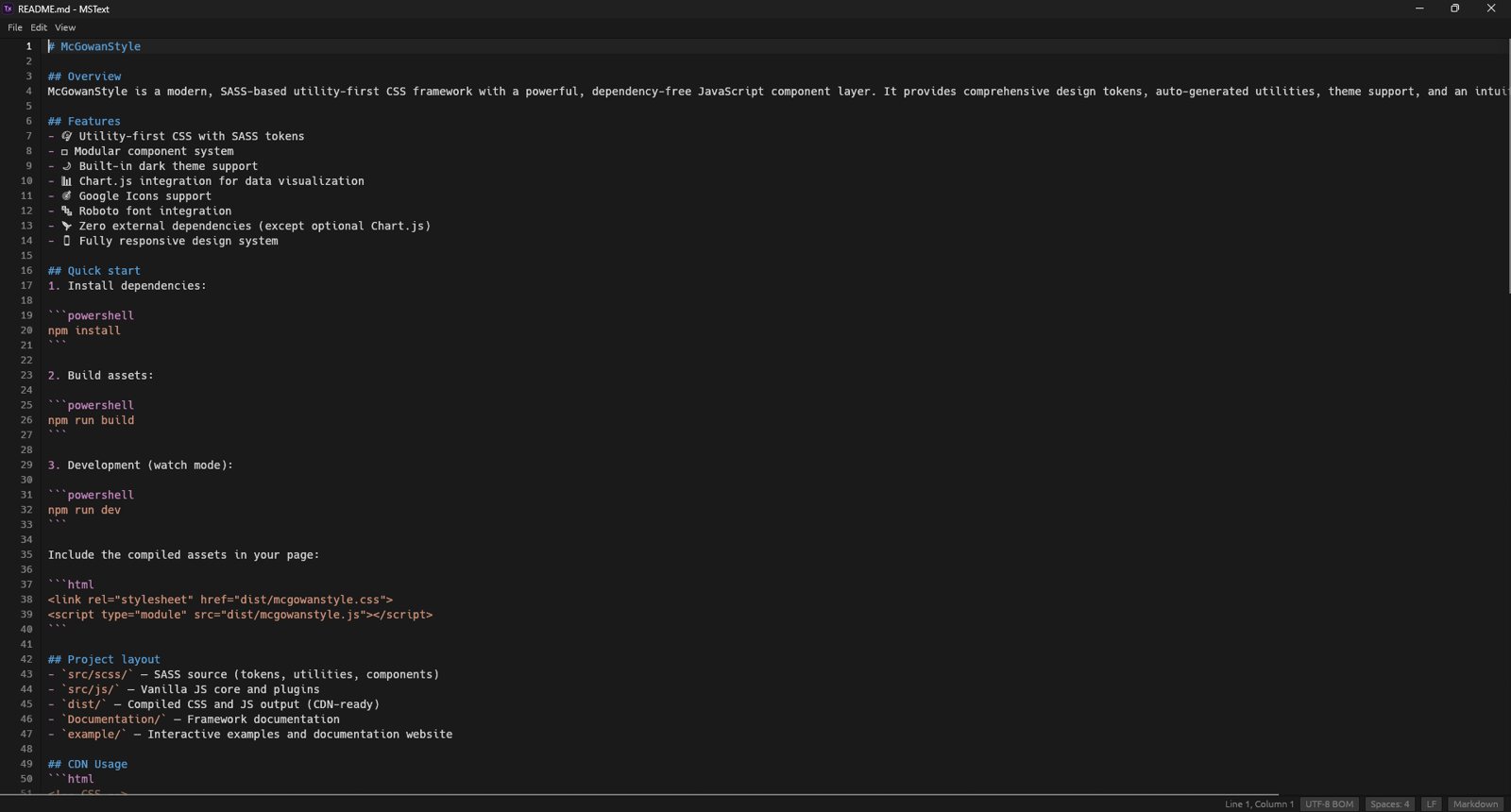Click the 'Modular component system' line
The width and height of the screenshot is (1511, 812).
141,152
